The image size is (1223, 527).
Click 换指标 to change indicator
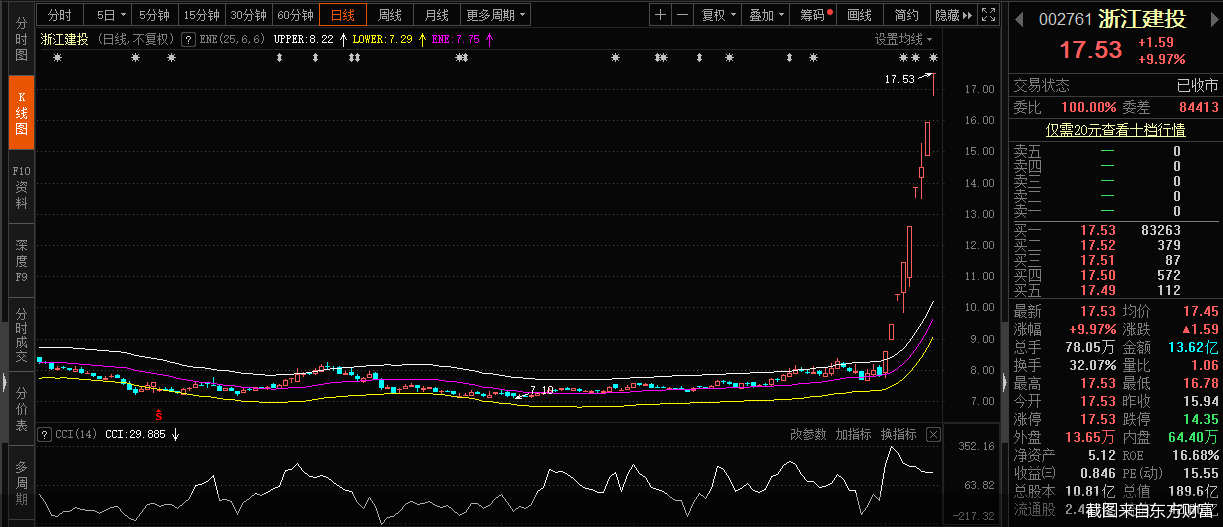pyautogui.click(x=898, y=434)
